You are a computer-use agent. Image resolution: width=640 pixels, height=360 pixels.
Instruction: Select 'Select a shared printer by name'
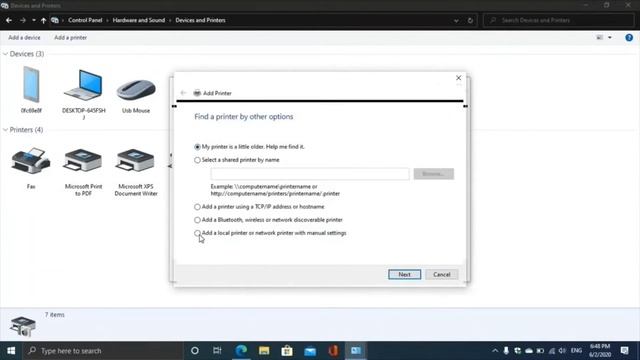click(198, 160)
